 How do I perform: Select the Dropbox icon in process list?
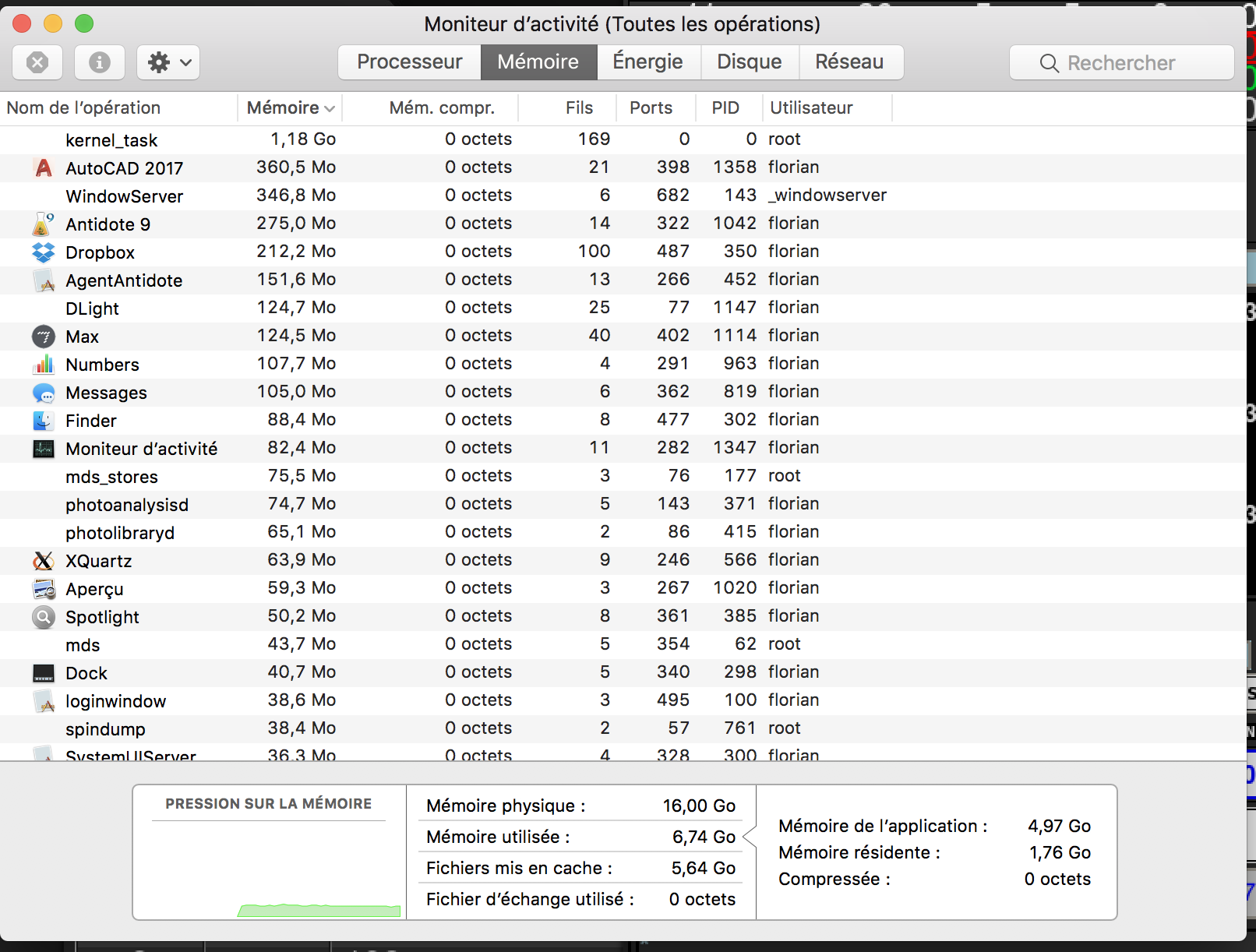click(44, 252)
